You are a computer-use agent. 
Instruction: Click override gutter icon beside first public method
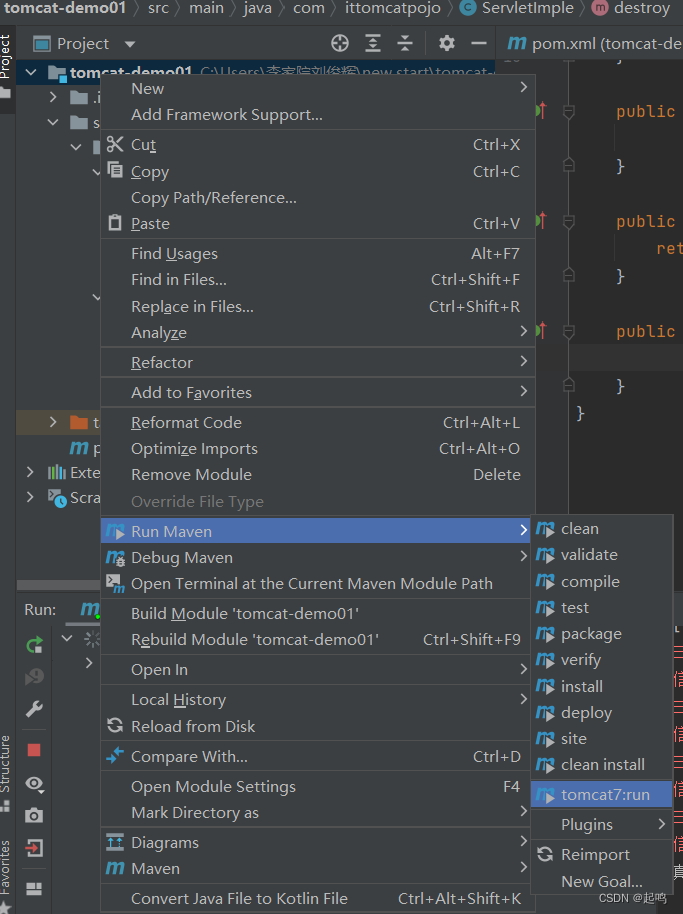[541, 110]
